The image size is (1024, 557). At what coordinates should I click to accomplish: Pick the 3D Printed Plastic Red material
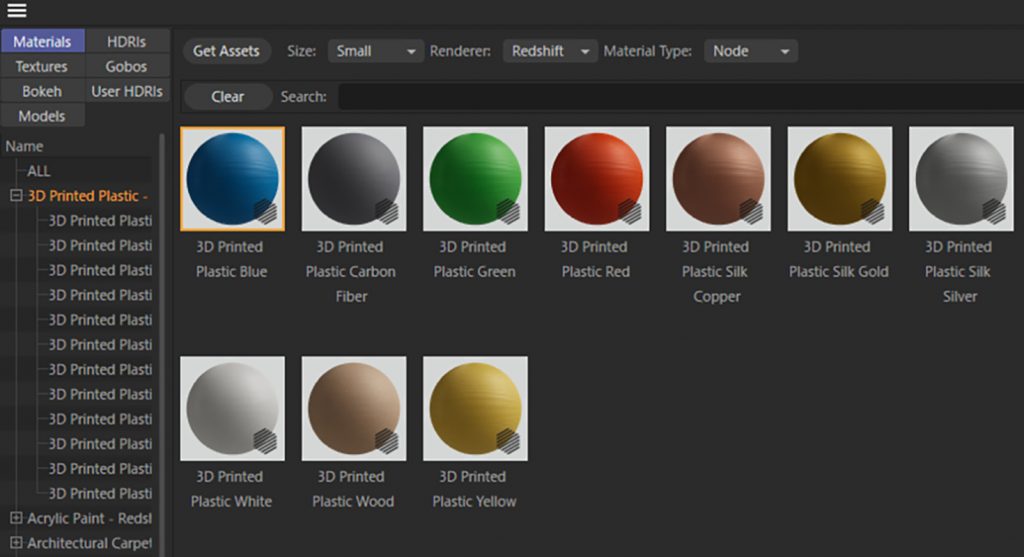tap(596, 178)
